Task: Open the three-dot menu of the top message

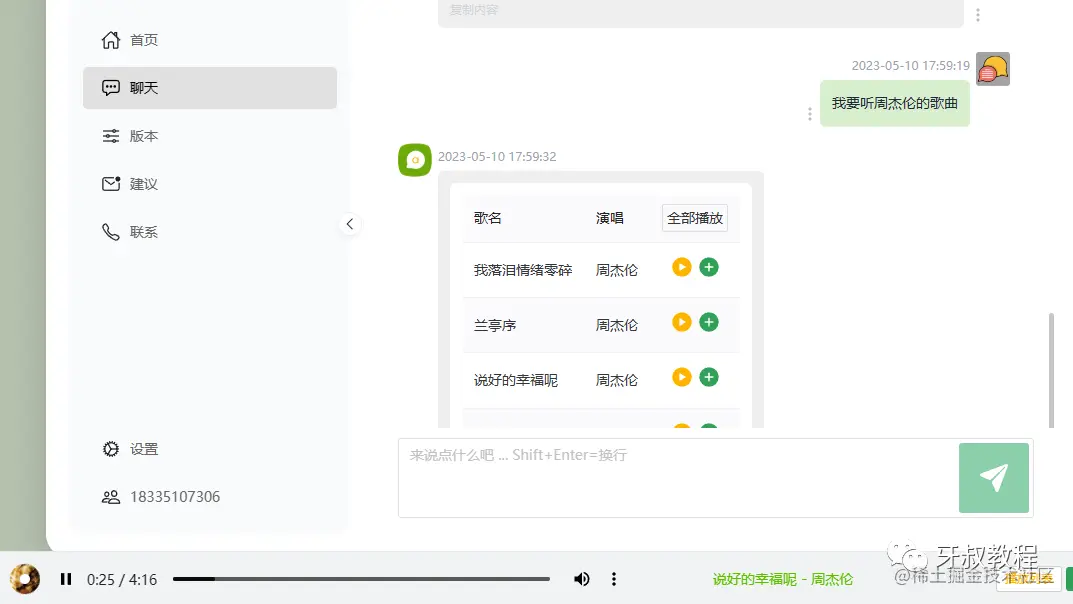Action: click(x=978, y=15)
